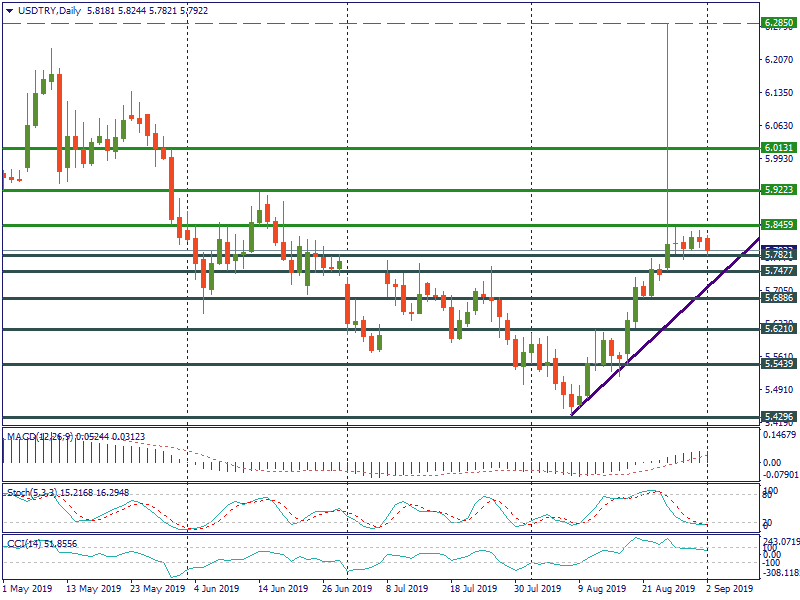Viewport: 800px width, 600px height.
Task: Select the 6.2850 price label
Action: click(x=778, y=22)
